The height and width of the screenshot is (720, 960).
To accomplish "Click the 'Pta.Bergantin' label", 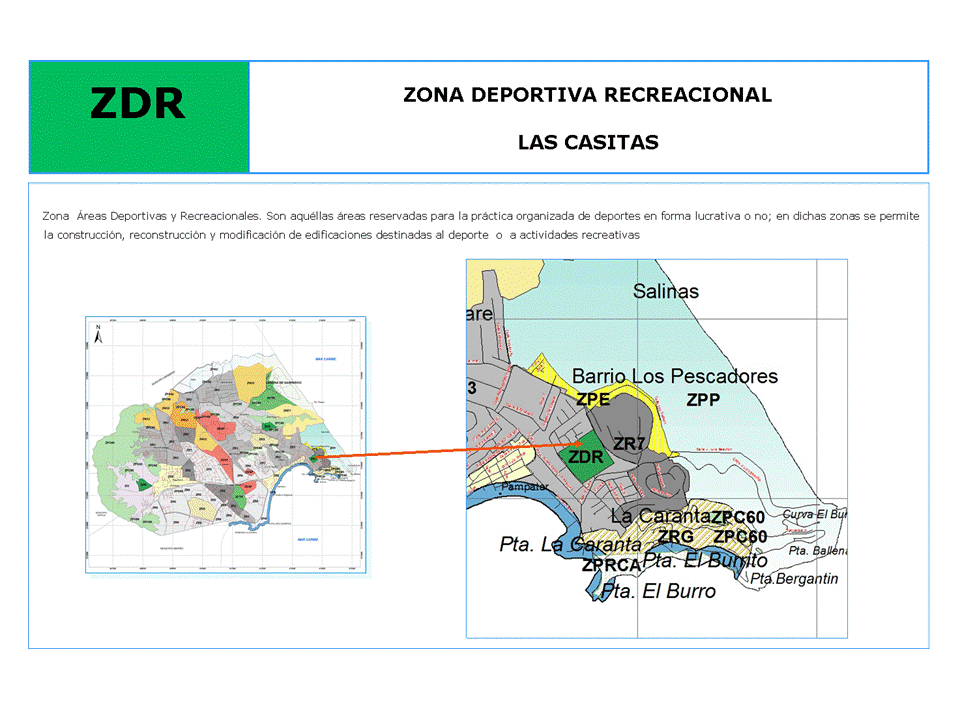I will (794, 579).
